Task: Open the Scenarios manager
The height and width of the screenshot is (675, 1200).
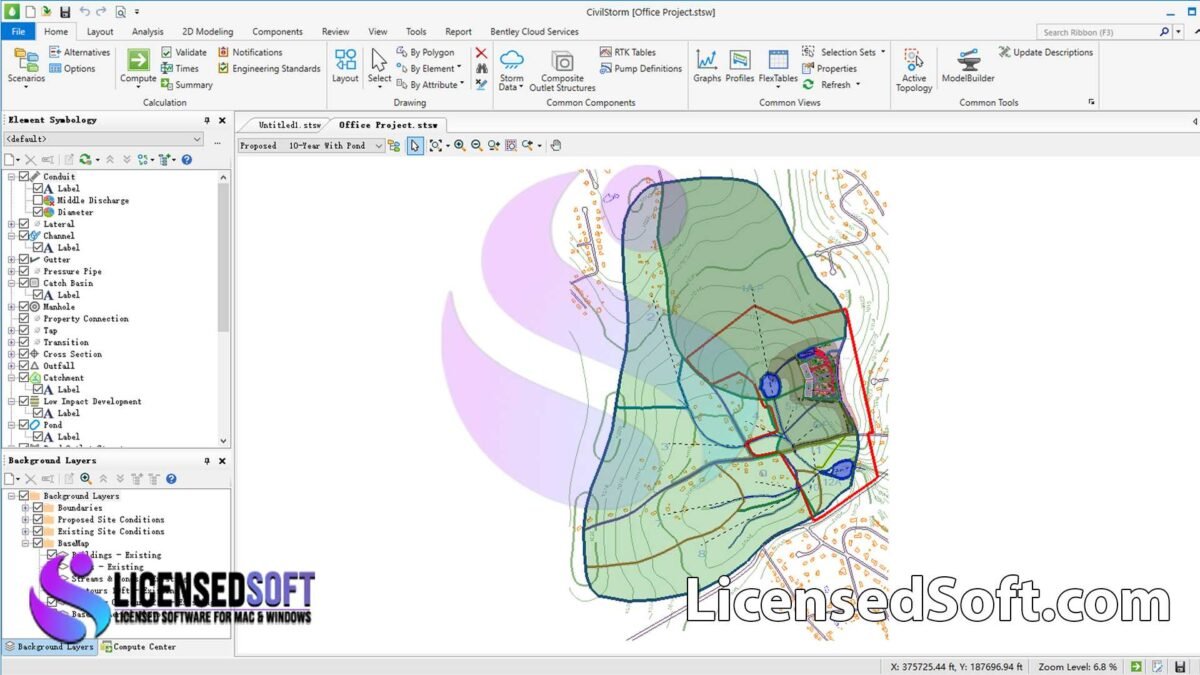Action: pos(26,66)
